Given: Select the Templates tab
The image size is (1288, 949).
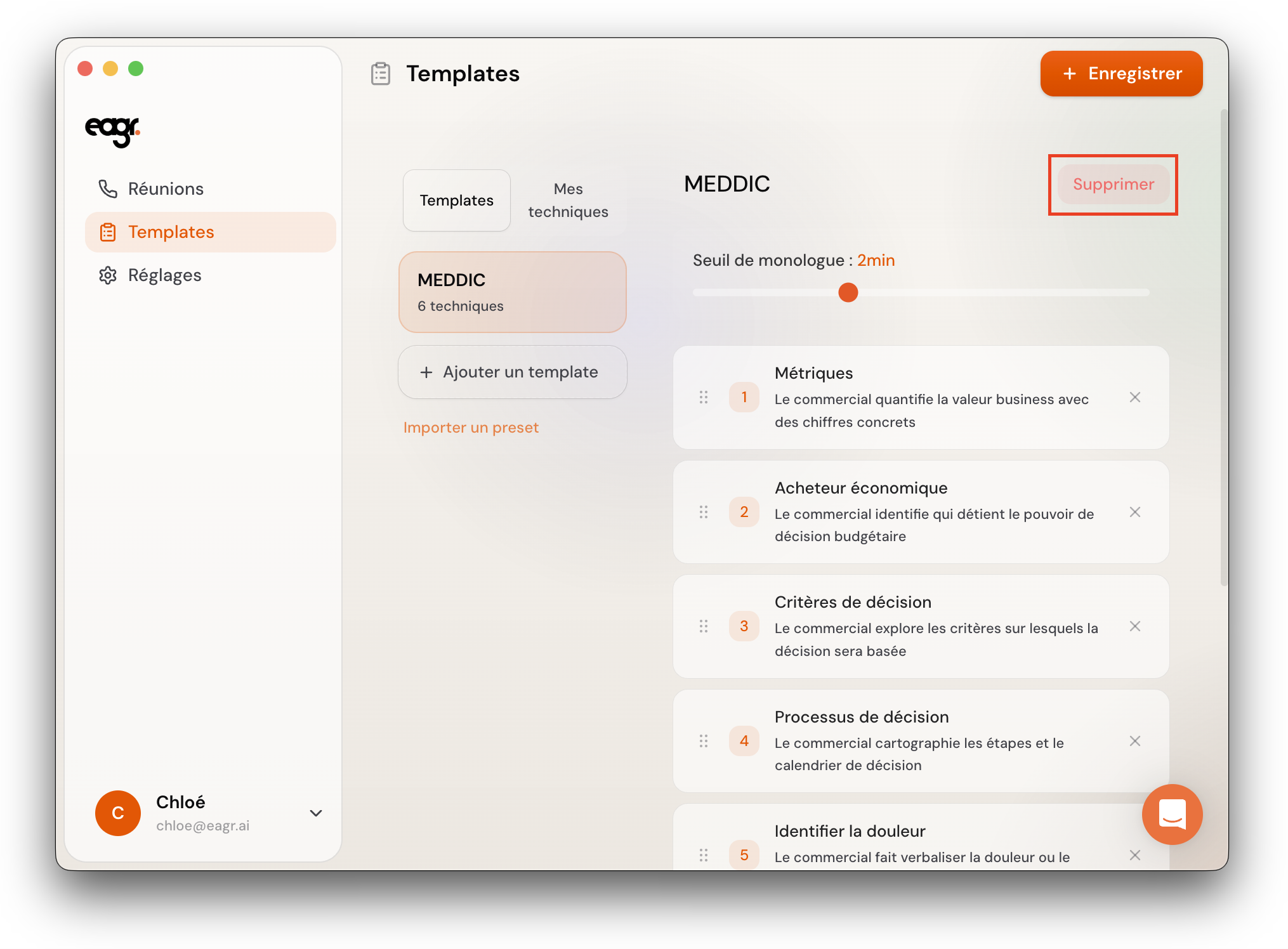Looking at the screenshot, I should (456, 200).
